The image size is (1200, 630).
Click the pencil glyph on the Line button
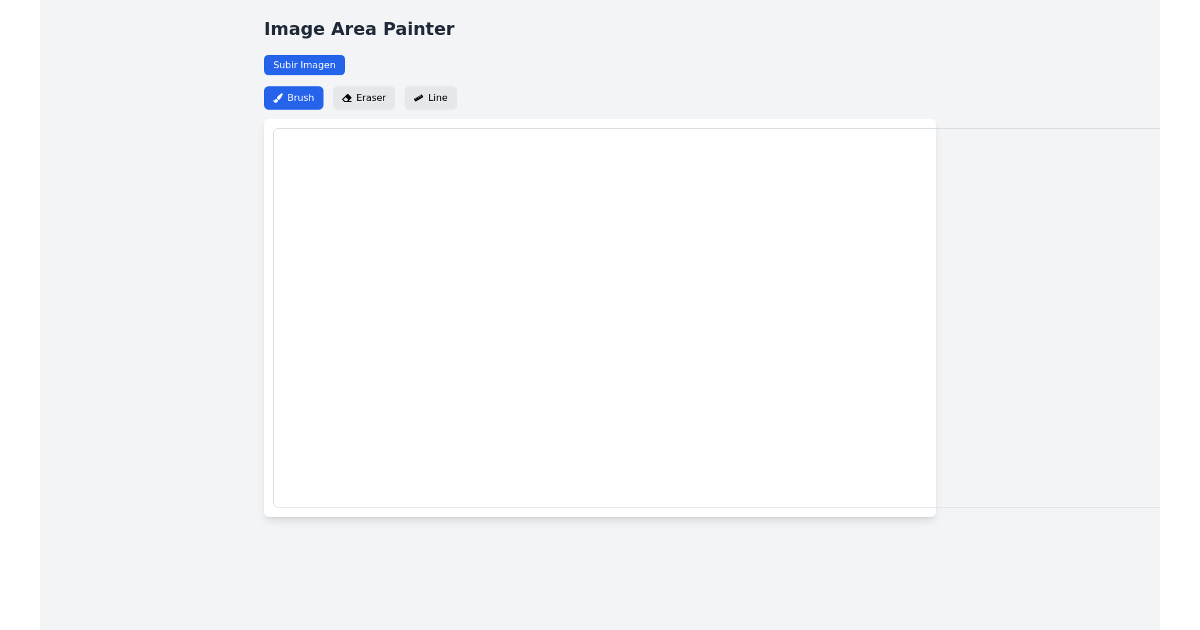coord(419,98)
